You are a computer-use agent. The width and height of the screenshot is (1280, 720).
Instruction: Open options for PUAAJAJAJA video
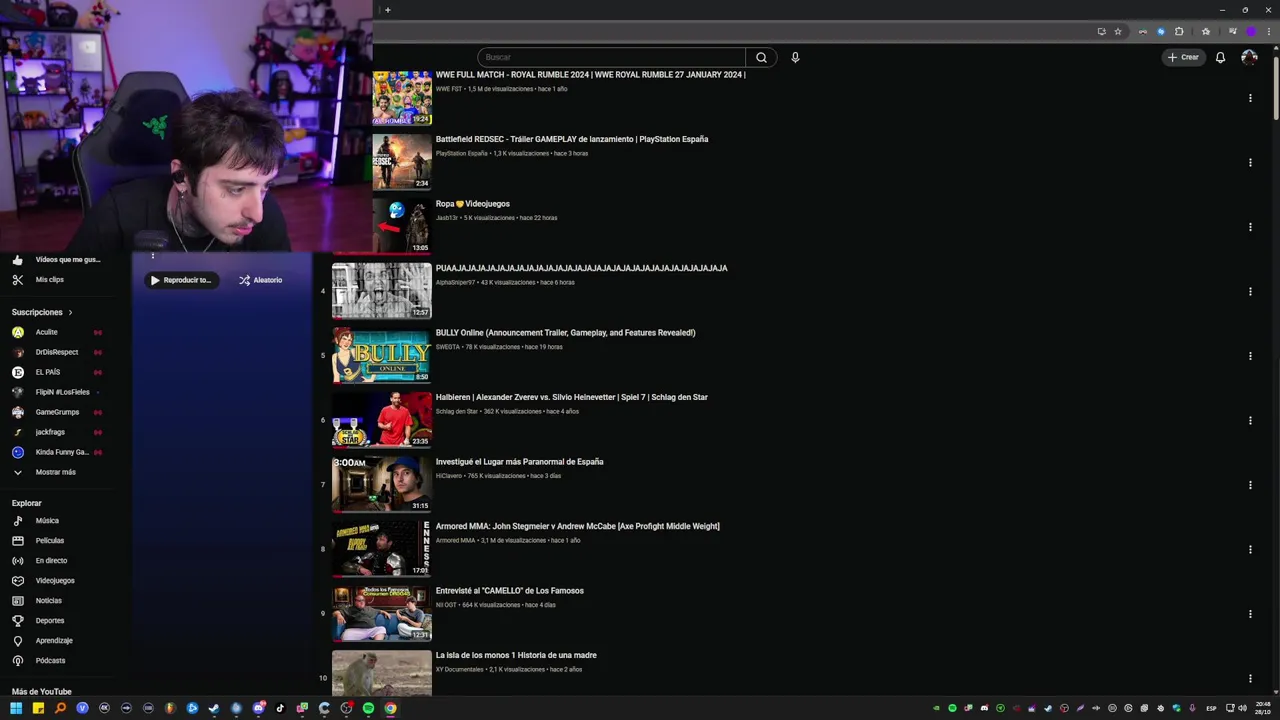[x=1250, y=291]
